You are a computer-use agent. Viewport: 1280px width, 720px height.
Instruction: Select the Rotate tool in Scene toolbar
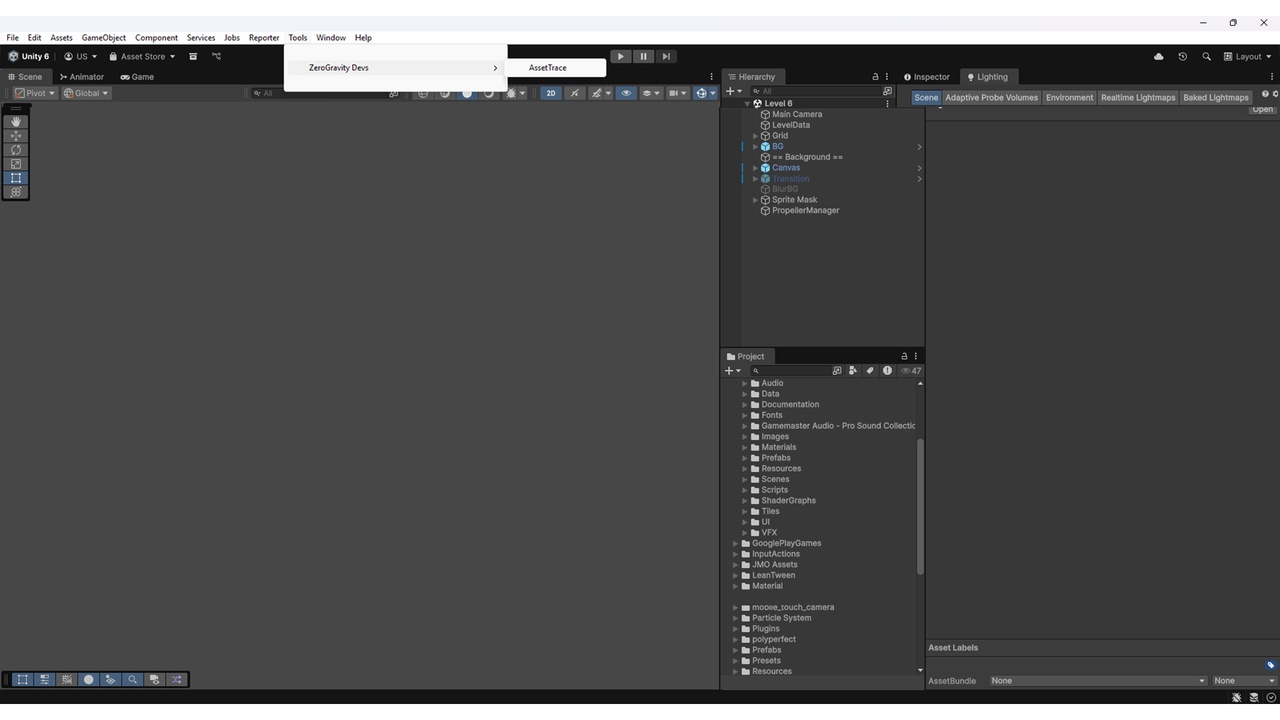click(x=16, y=150)
